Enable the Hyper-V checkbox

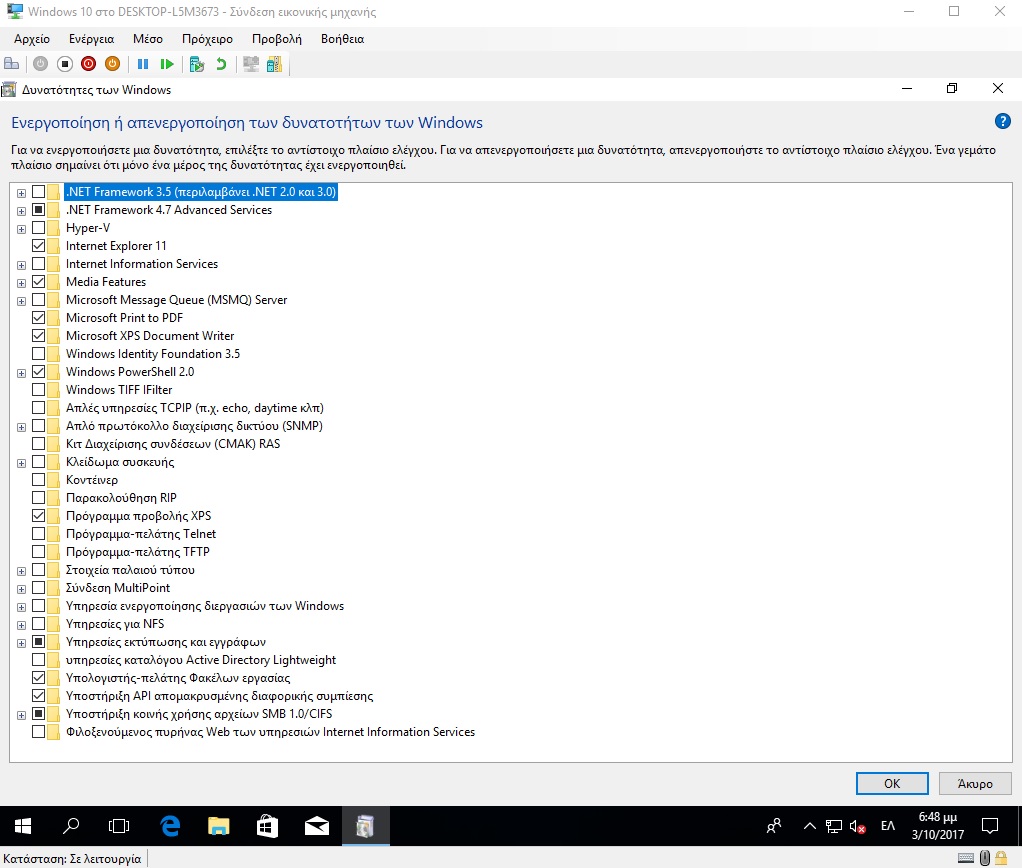point(38,227)
